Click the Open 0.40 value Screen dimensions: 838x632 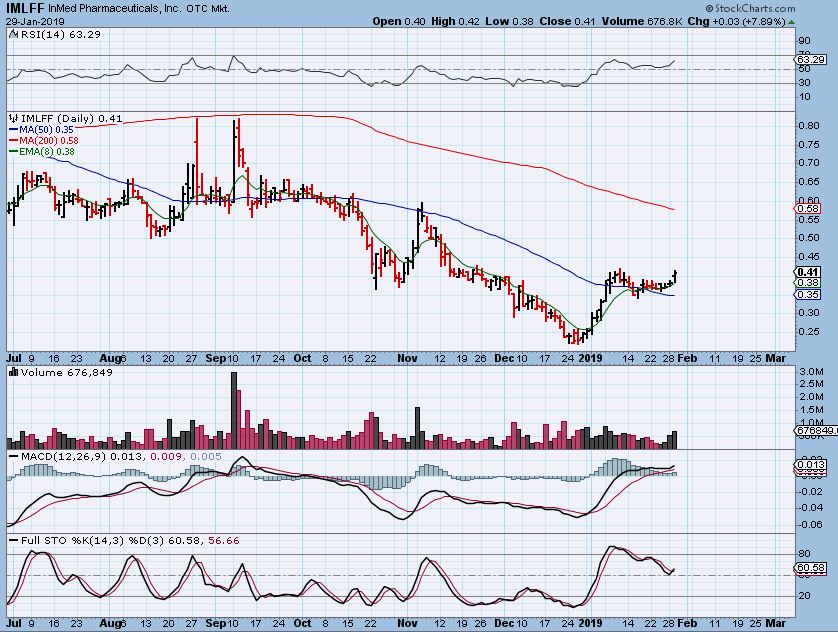pyautogui.click(x=399, y=21)
